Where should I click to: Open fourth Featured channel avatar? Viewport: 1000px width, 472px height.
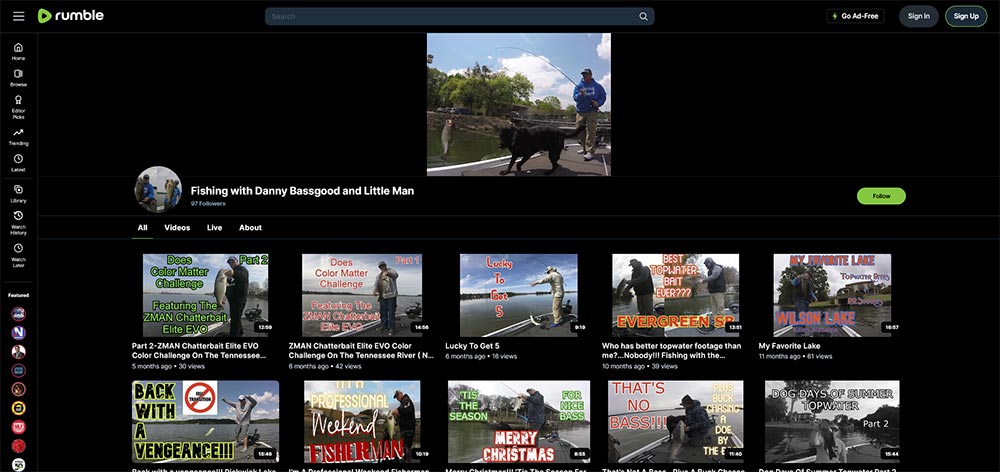coord(18,370)
